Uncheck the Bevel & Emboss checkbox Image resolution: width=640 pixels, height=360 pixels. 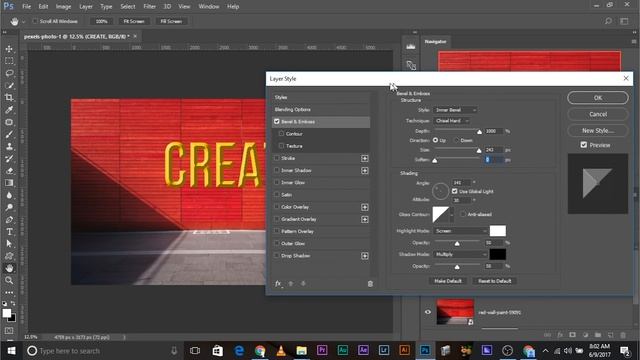tap(277, 122)
